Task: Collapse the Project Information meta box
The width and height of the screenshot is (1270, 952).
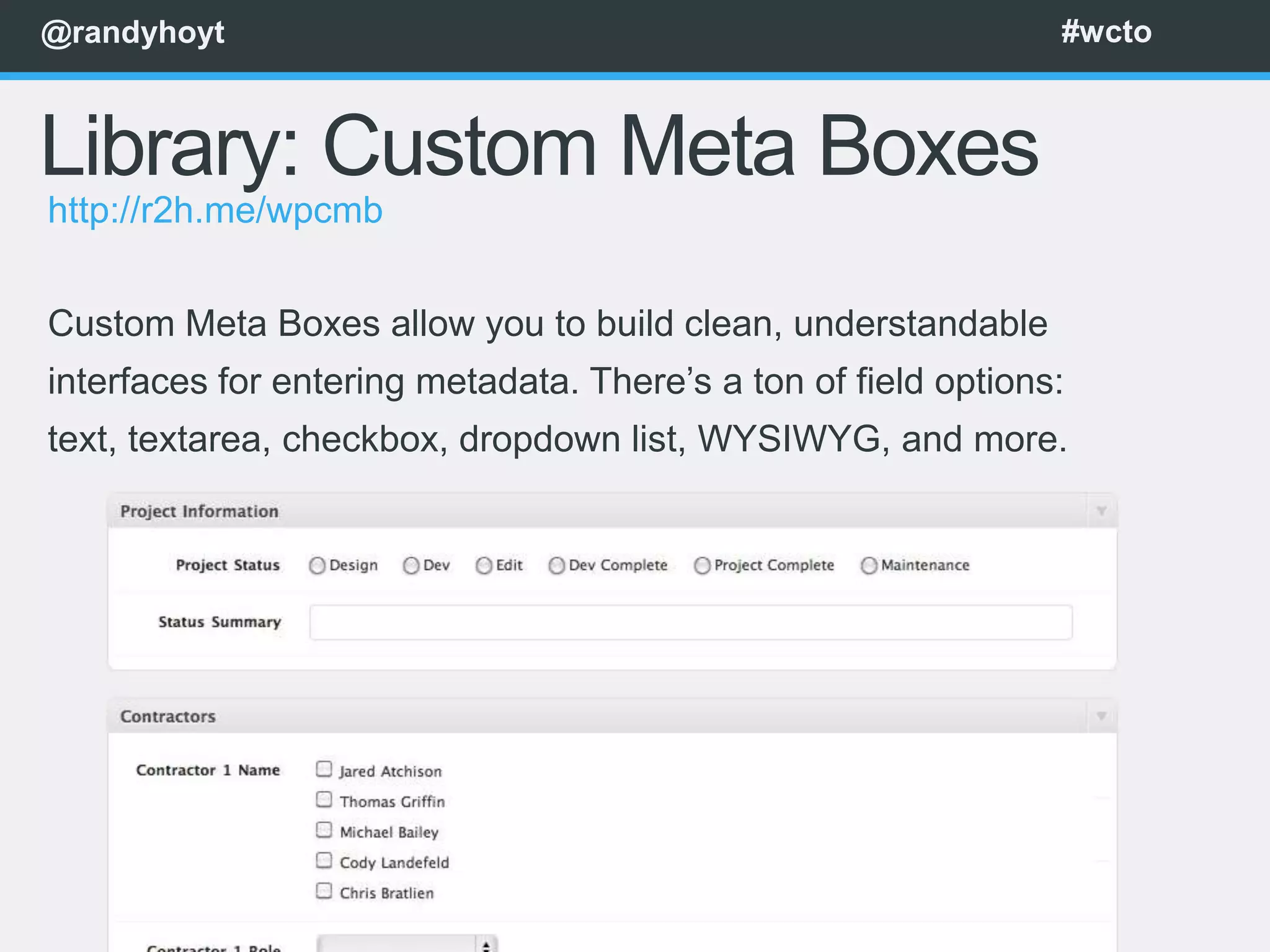Action: [x=1101, y=511]
